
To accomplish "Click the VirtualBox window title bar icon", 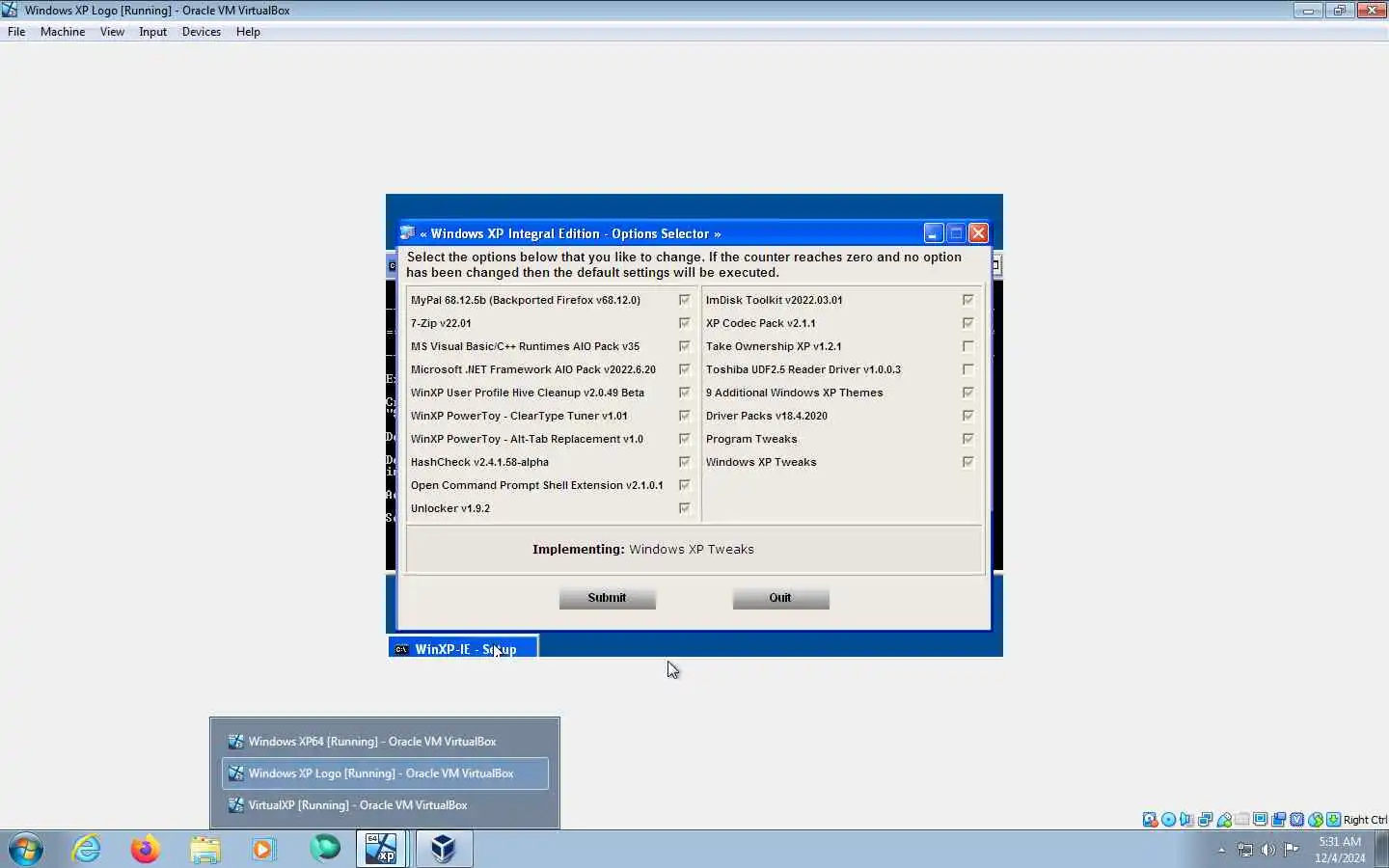I will (10, 10).
